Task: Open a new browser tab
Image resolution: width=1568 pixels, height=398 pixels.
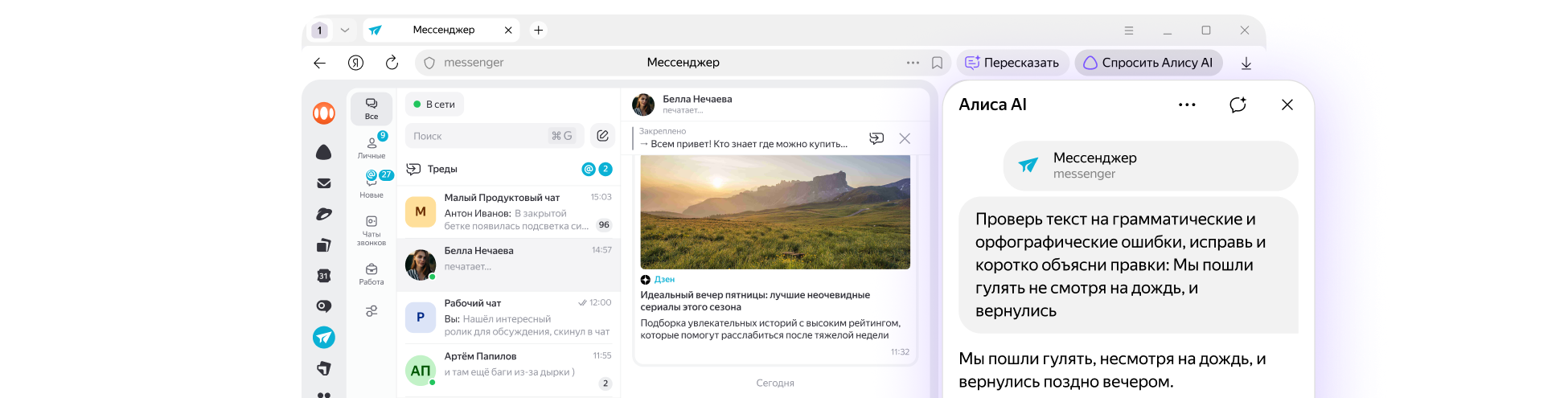Action: click(539, 31)
